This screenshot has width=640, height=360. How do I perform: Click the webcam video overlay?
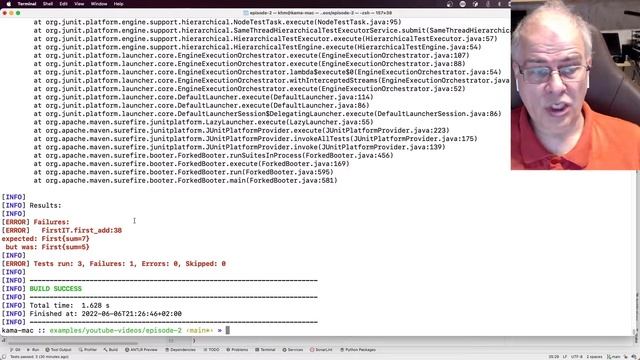(575, 85)
